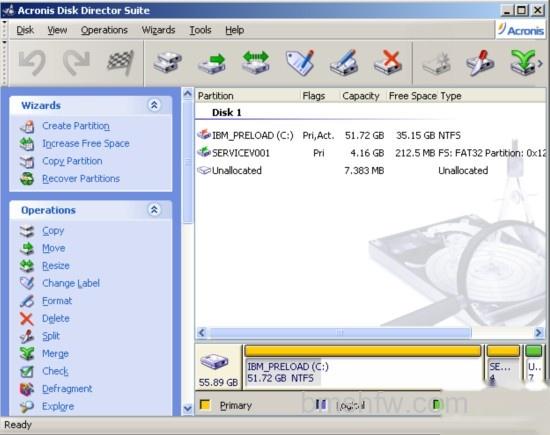Click the Commit checkered flag icon

120,62
